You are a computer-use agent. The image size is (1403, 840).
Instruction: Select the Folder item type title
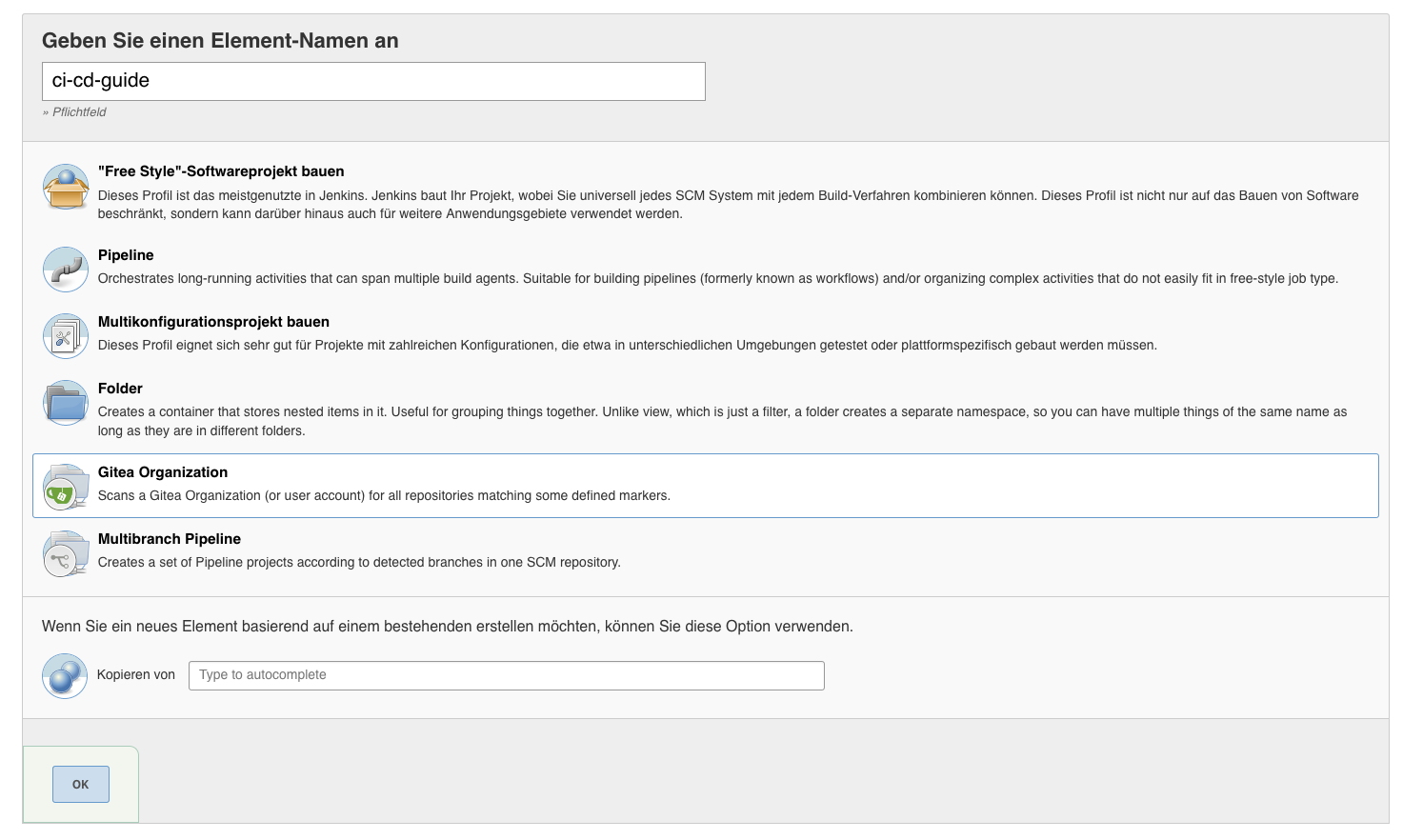pos(120,389)
